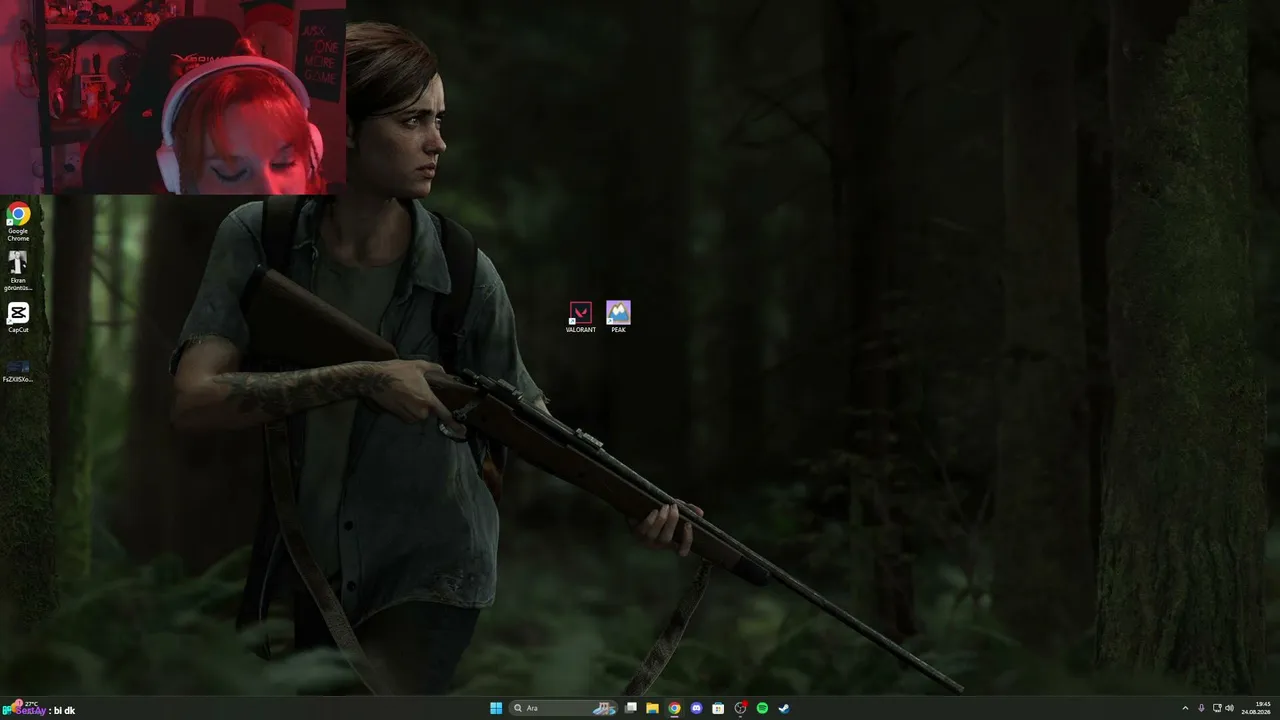Switch to Google Chrome on the taskbar
The image size is (1280, 720).
pos(675,708)
